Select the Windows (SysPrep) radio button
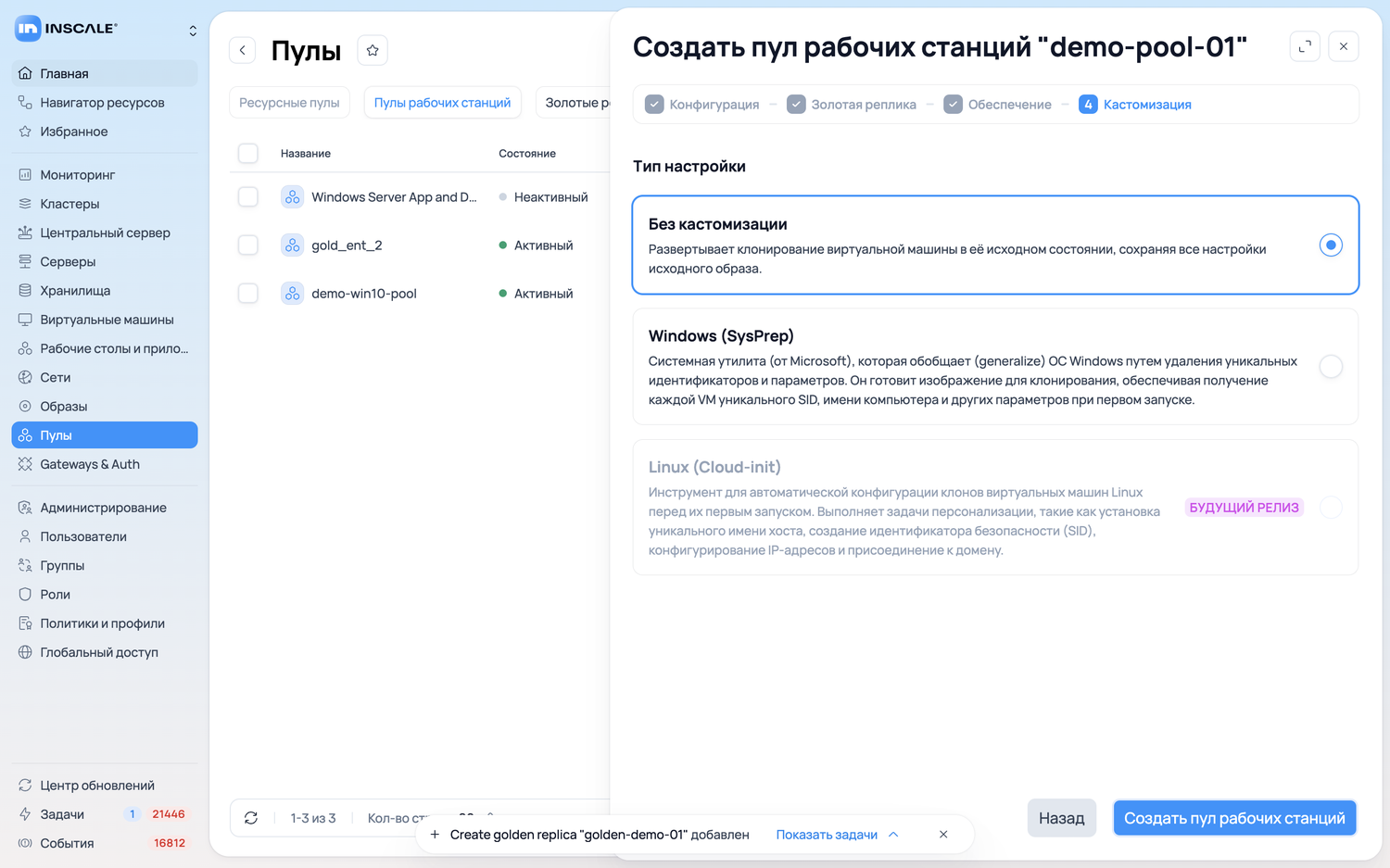1390x868 pixels. tap(1331, 366)
